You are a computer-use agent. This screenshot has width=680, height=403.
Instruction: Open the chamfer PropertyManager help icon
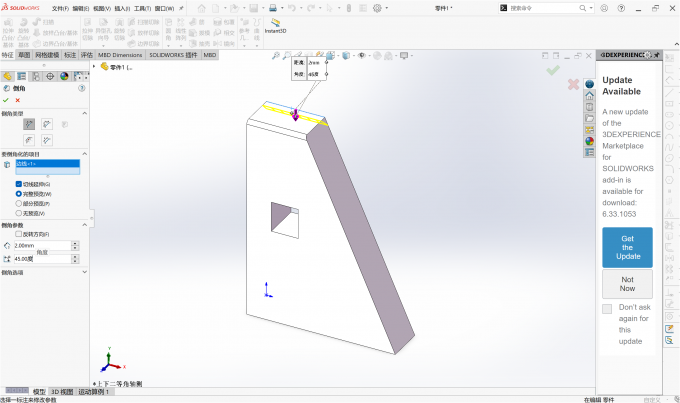click(82, 88)
